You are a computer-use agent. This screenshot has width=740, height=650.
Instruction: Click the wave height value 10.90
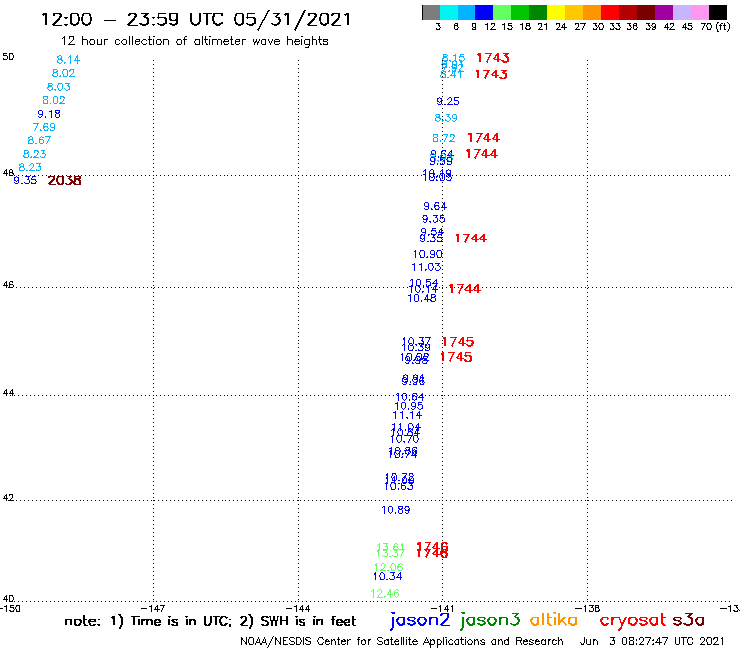point(428,254)
